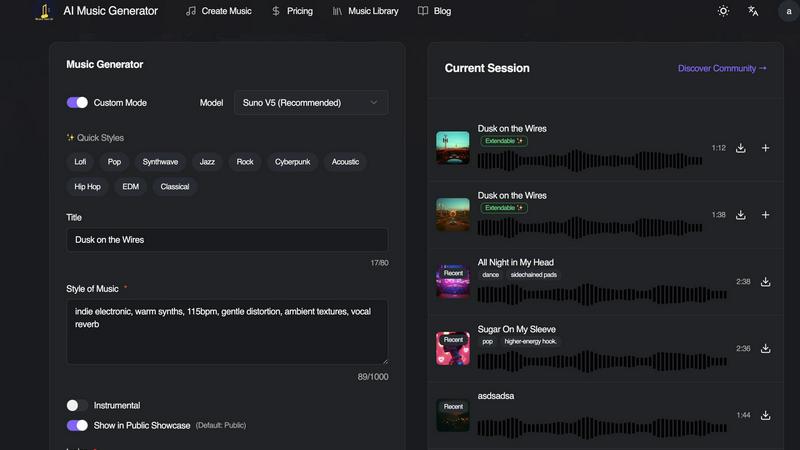Seek in the Dusk on the Wires 1:38 waveform

(x=590, y=228)
